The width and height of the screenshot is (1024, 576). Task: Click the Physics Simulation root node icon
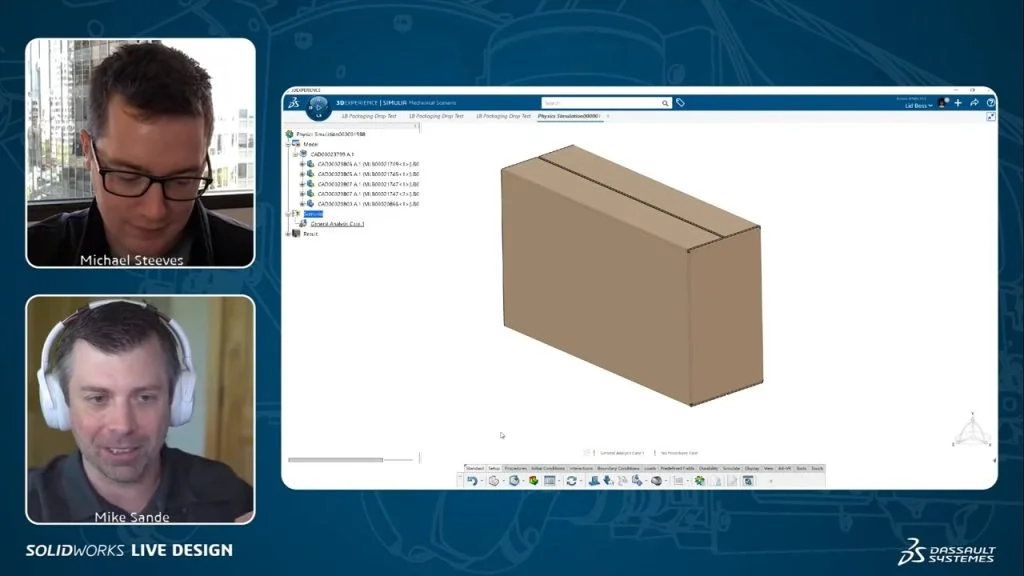click(289, 134)
